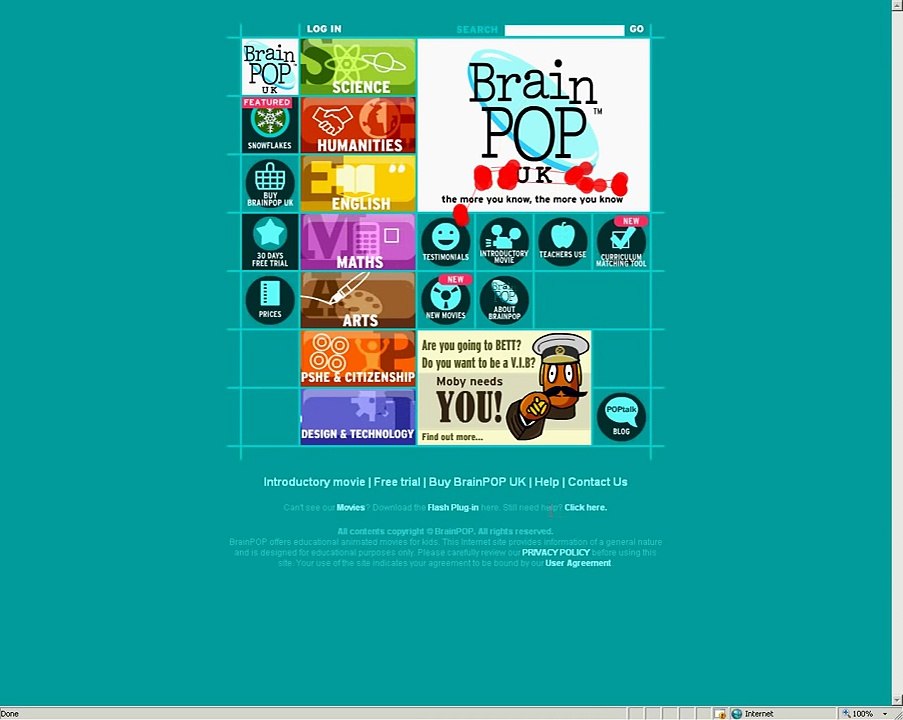Open the Help footer link
903x720 pixels.
tap(547, 482)
